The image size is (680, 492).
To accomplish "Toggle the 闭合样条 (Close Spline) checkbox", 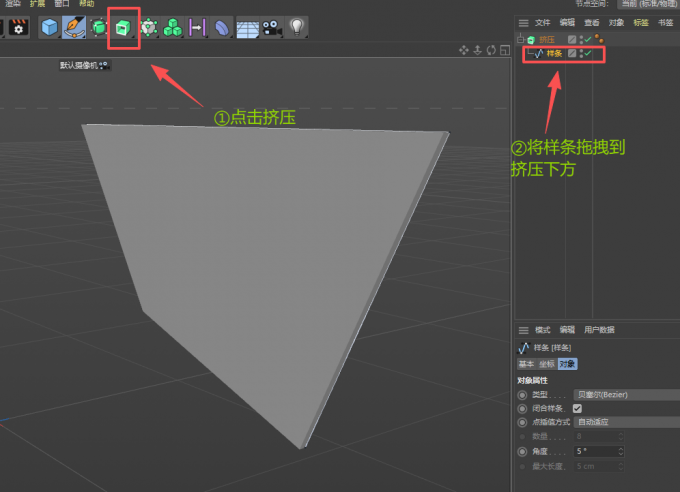I will point(577,408).
